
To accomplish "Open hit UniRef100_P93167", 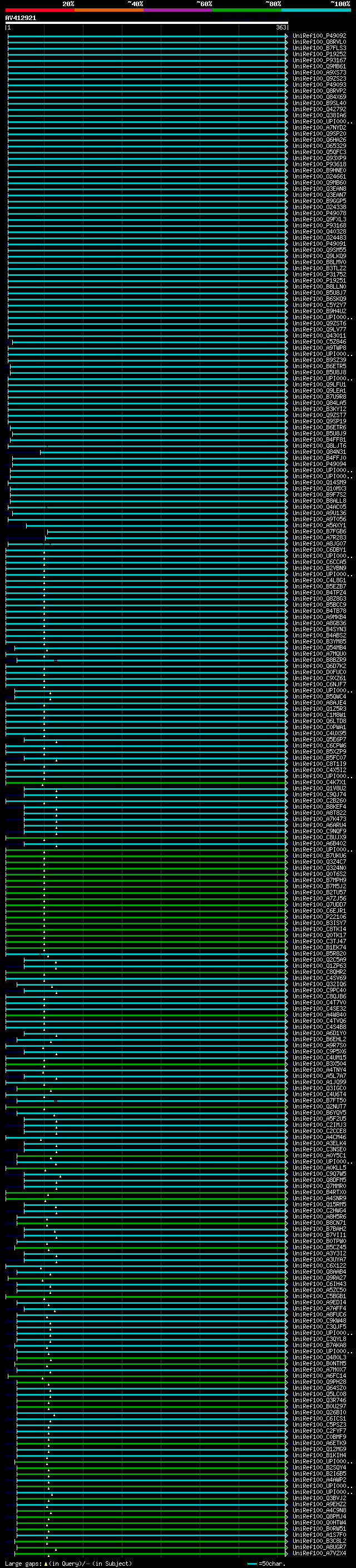I will (319, 60).
